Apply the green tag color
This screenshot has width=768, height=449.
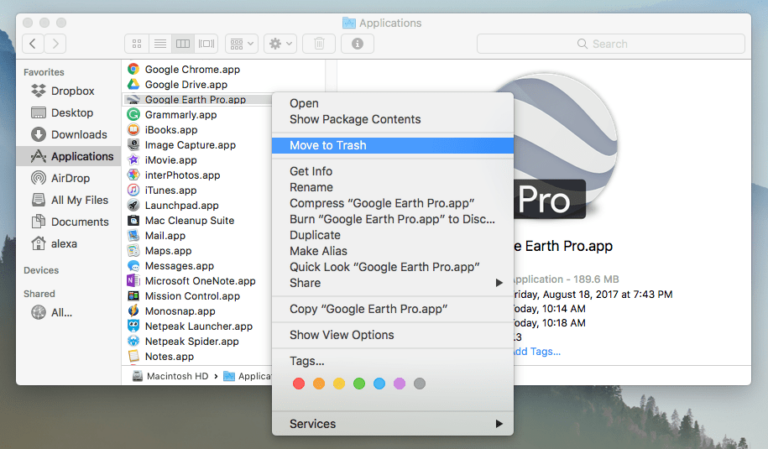(359, 383)
